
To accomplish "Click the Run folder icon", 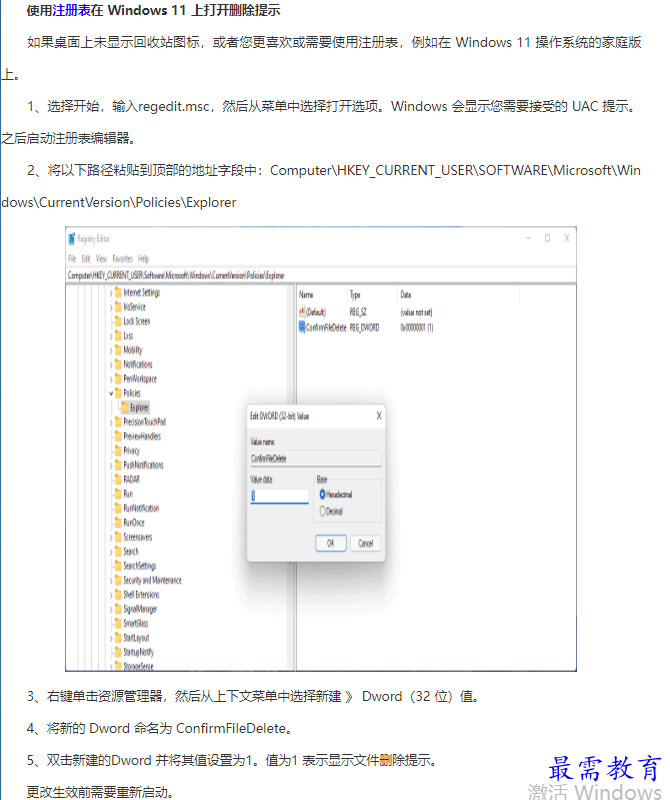I will [118, 493].
